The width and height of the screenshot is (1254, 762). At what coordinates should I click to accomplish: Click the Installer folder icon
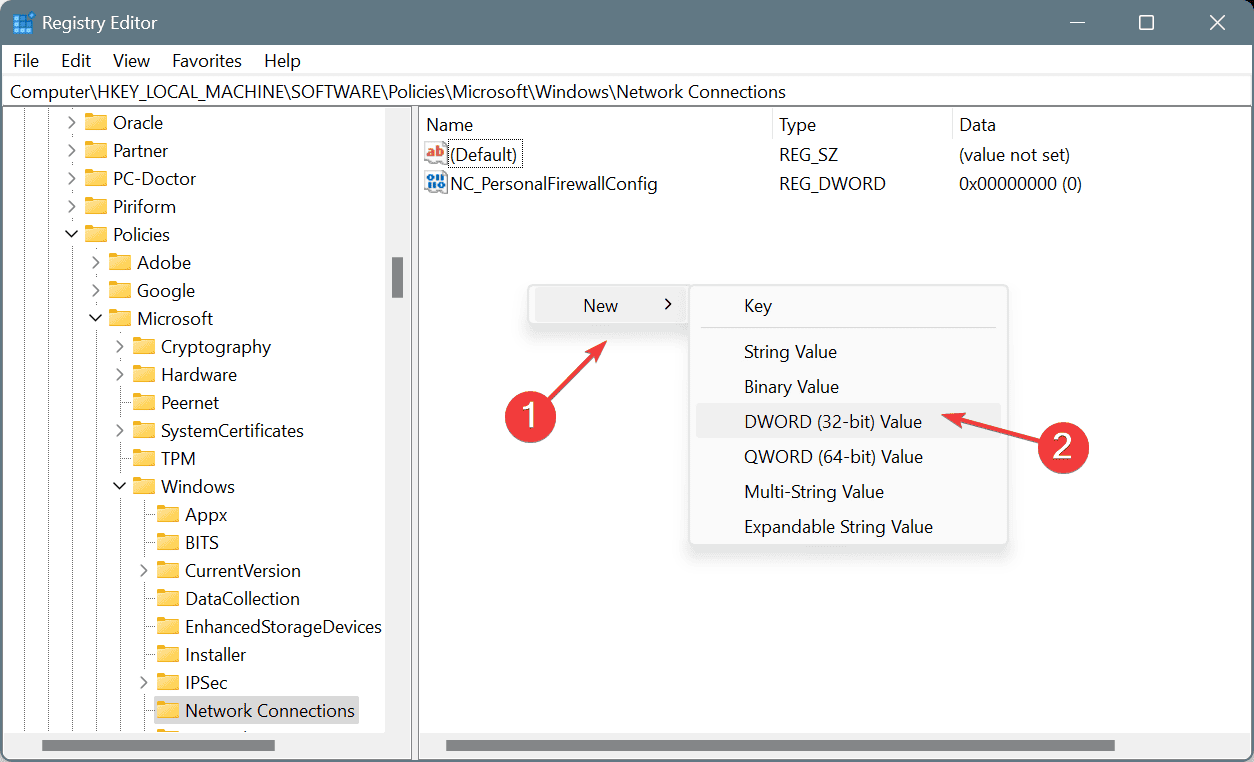tap(168, 654)
